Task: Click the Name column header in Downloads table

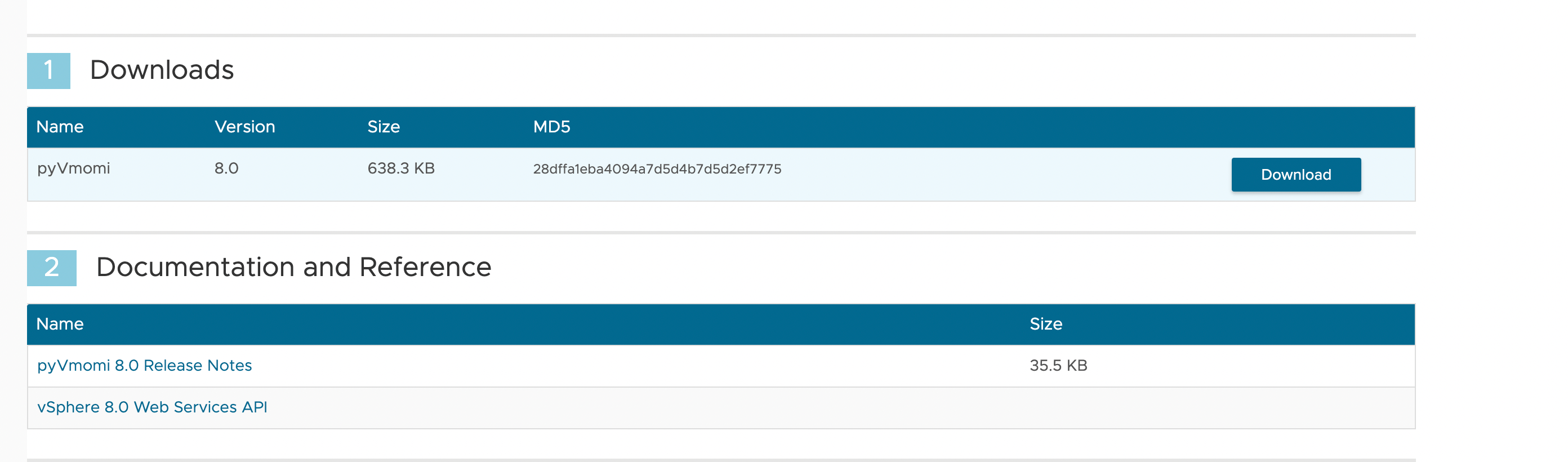Action: point(60,127)
